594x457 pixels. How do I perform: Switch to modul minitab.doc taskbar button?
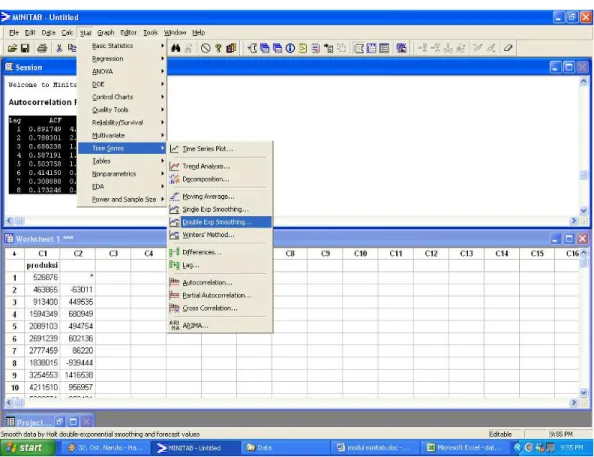tap(374, 448)
